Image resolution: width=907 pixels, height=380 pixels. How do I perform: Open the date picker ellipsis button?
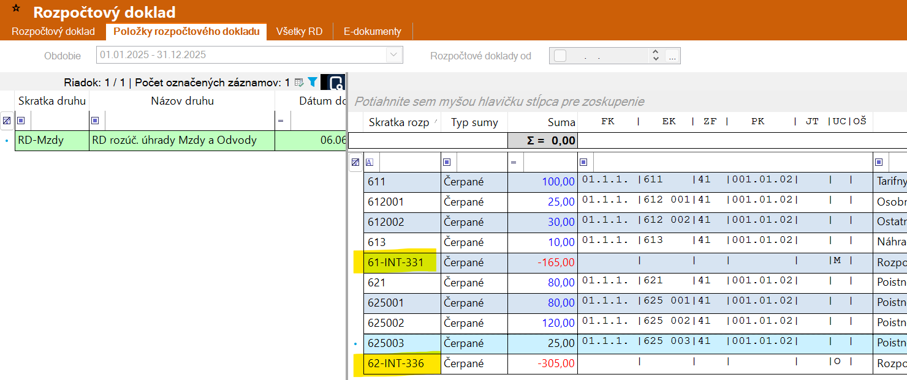pyautogui.click(x=672, y=56)
